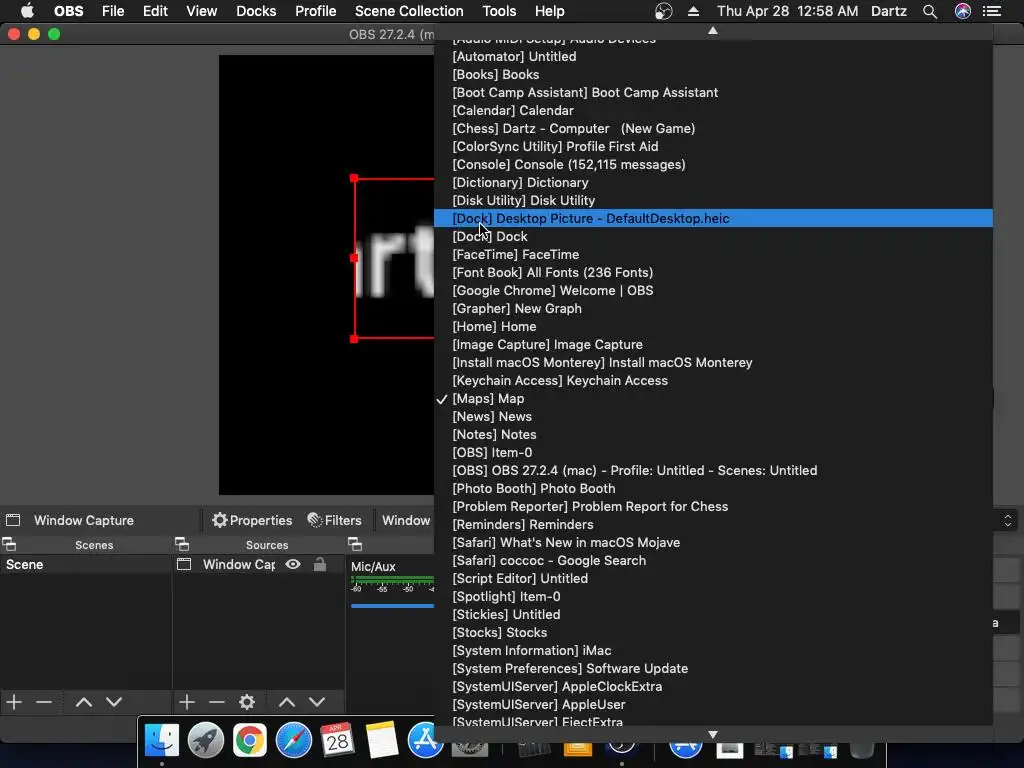Open Notification Center list icon
This screenshot has height=768, width=1024.
[992, 11]
